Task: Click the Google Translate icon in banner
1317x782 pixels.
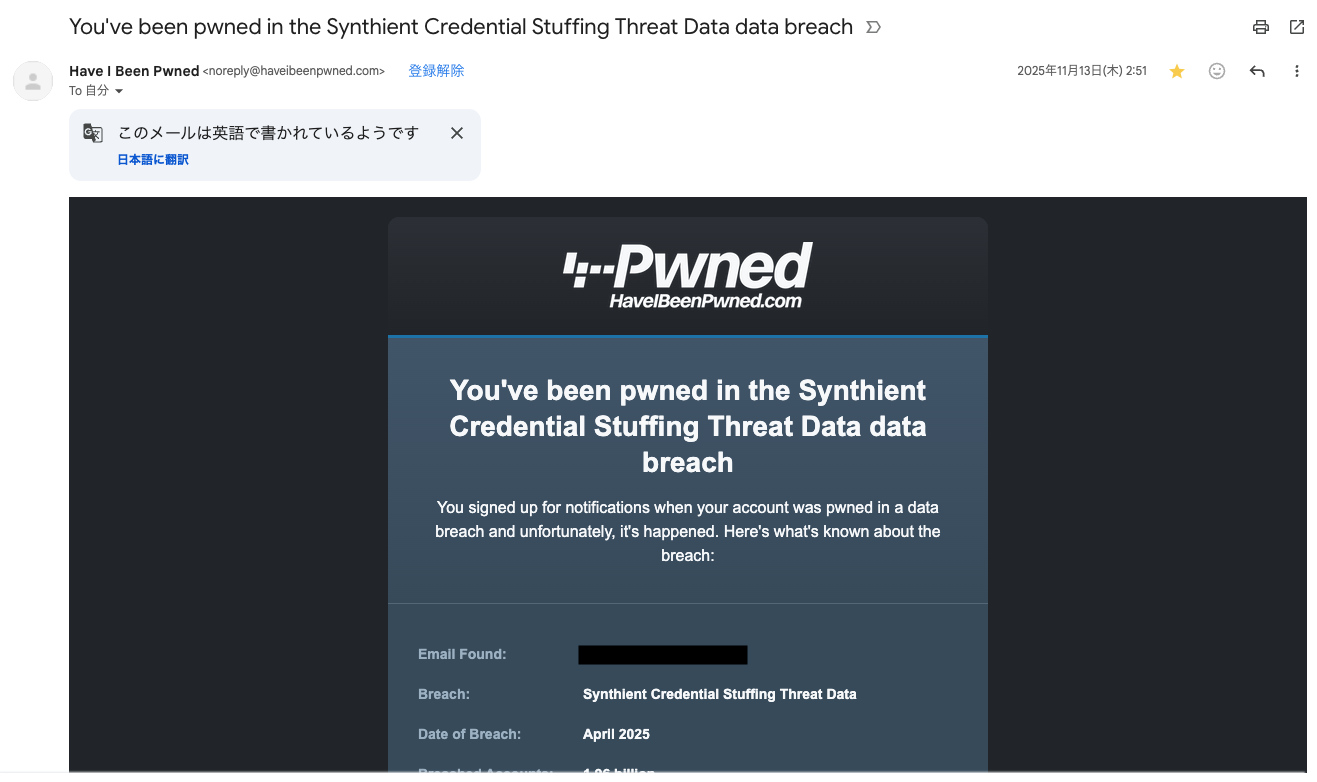Action: click(93, 133)
